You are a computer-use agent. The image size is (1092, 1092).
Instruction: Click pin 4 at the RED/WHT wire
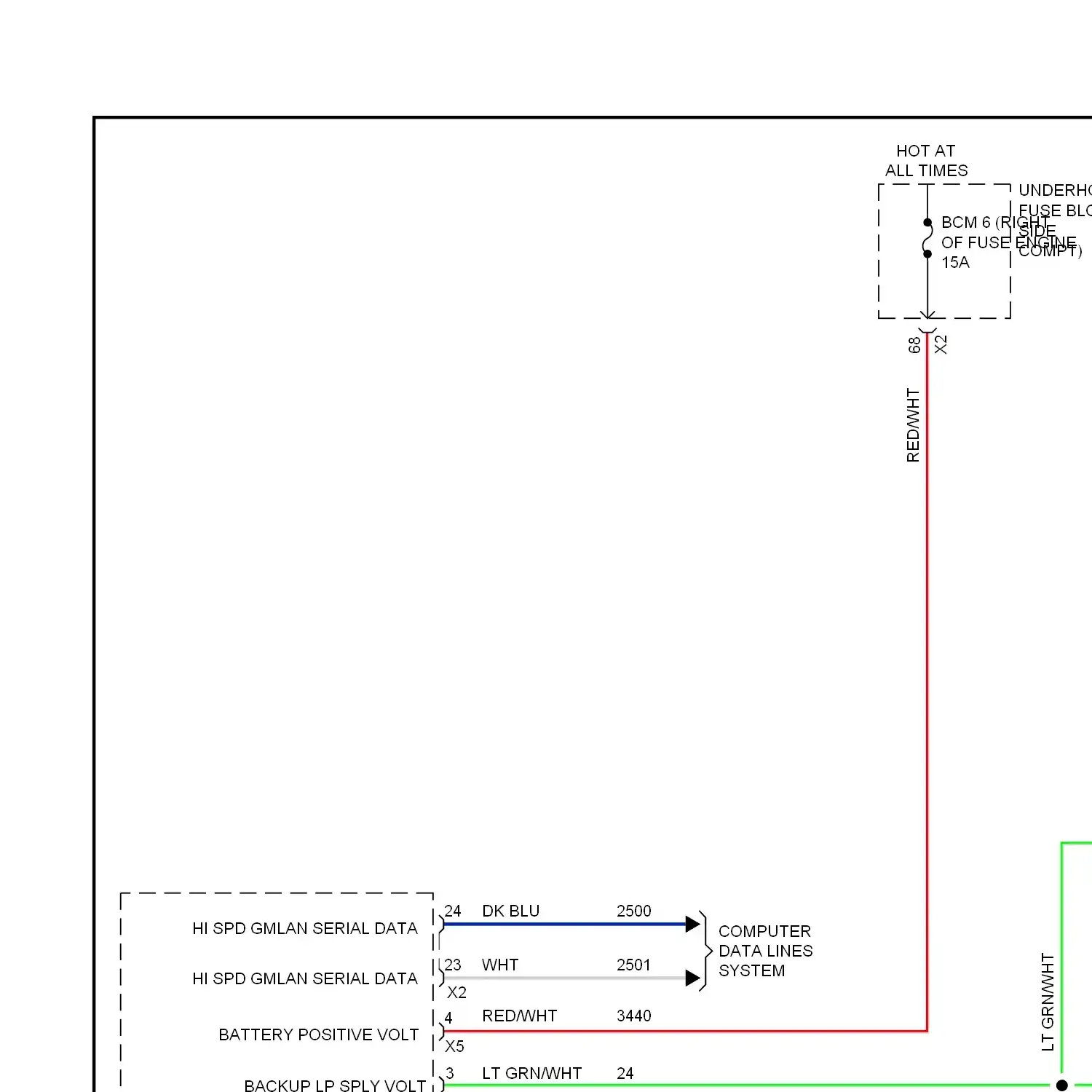448,1018
